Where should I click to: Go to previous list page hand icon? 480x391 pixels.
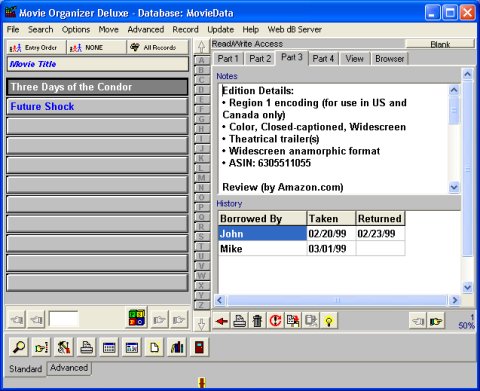(x=36, y=320)
